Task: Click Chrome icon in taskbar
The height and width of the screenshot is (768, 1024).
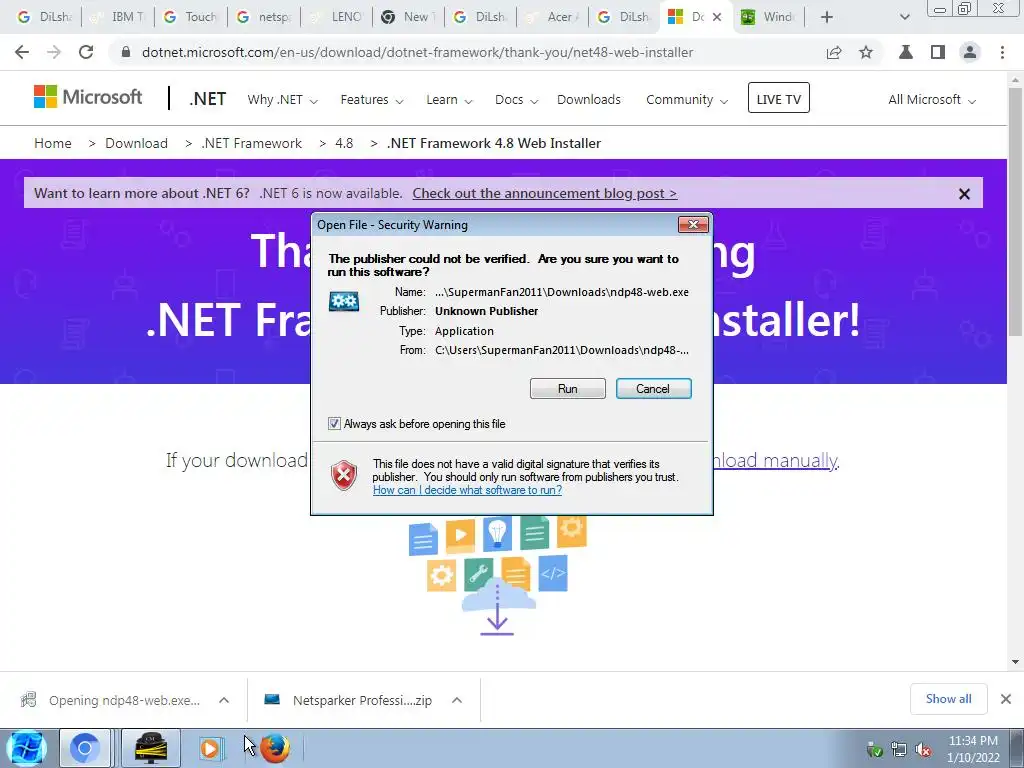Action: click(x=85, y=748)
